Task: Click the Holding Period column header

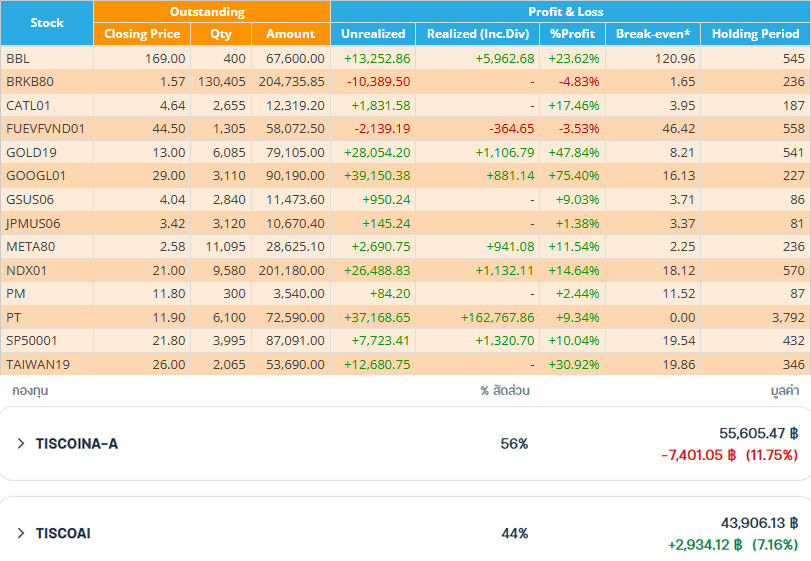Action: pyautogui.click(x=755, y=34)
